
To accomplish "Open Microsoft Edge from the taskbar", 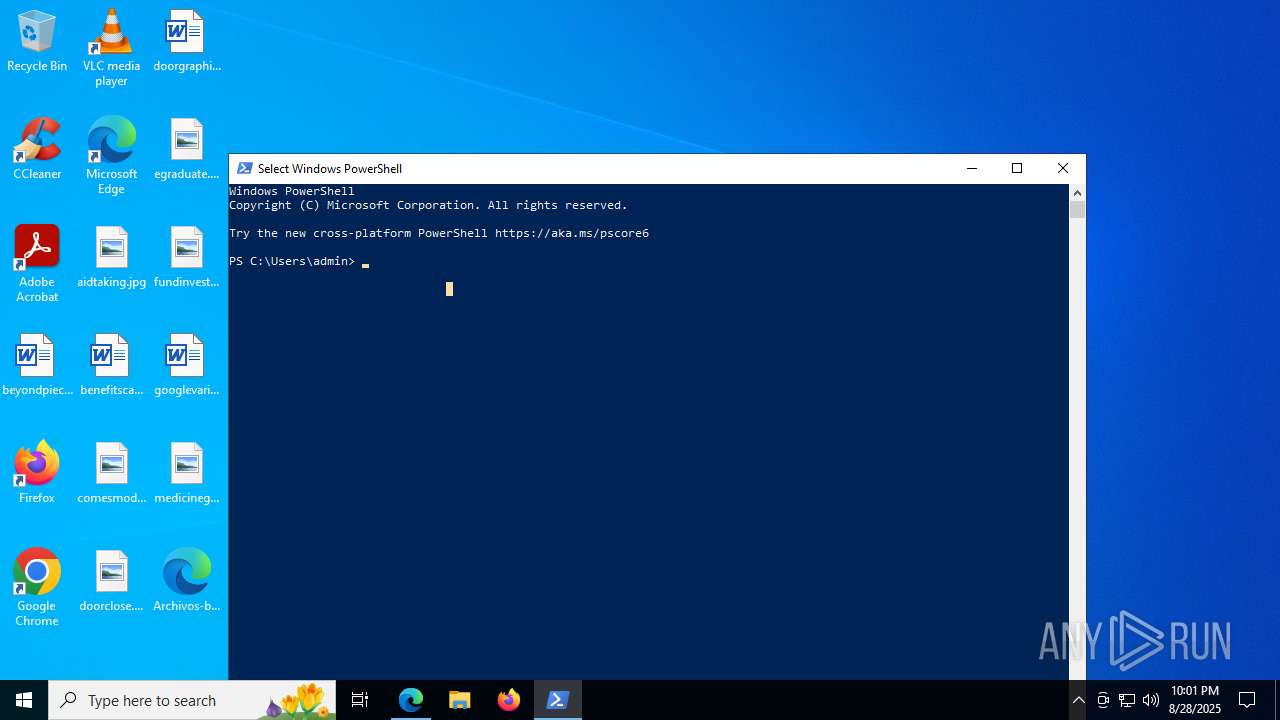I will click(411, 700).
